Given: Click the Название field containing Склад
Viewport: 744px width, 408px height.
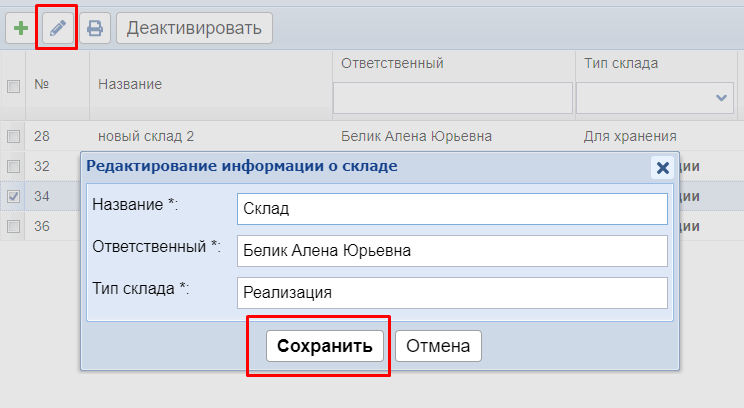Looking at the screenshot, I should 452,209.
